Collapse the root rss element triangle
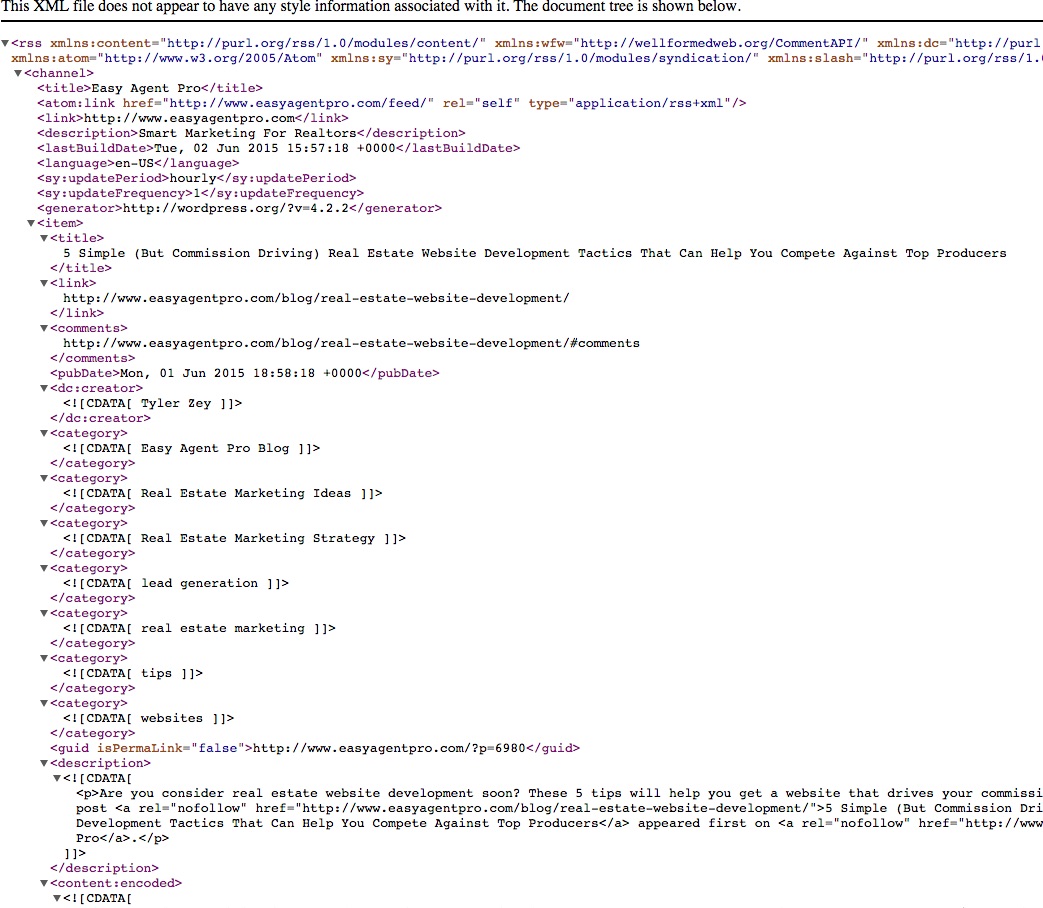The image size is (1043, 908). (5, 43)
